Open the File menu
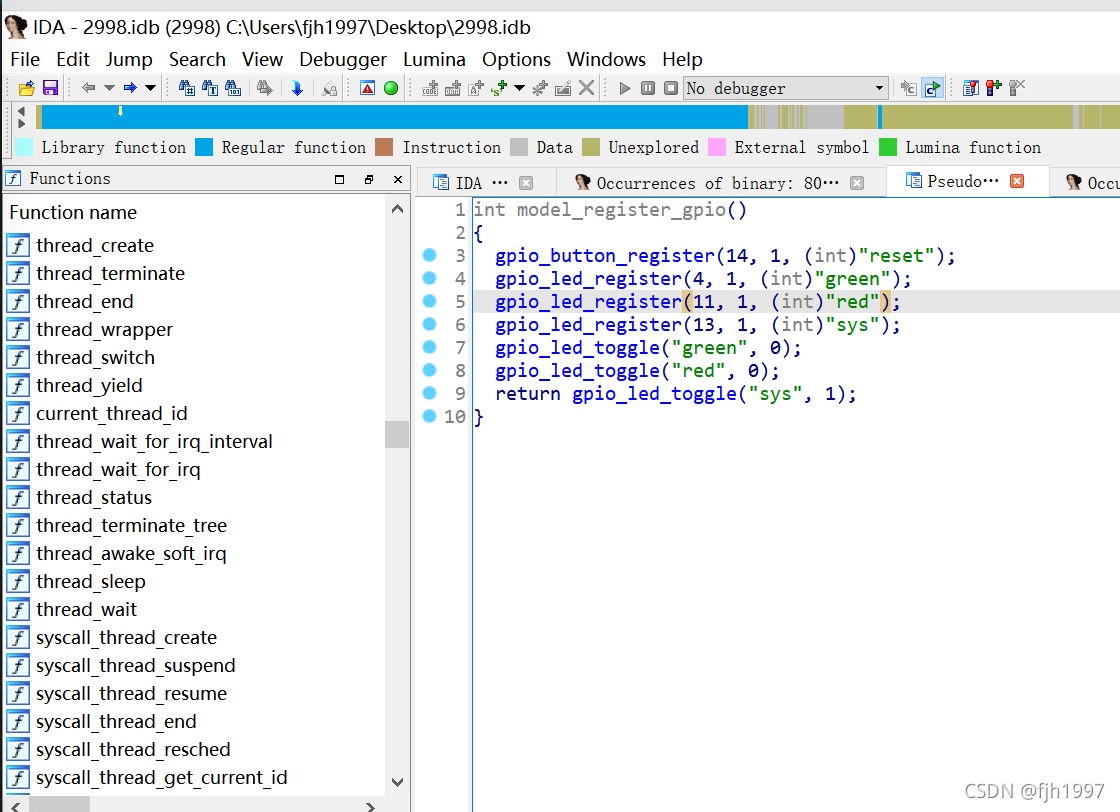 (25, 59)
